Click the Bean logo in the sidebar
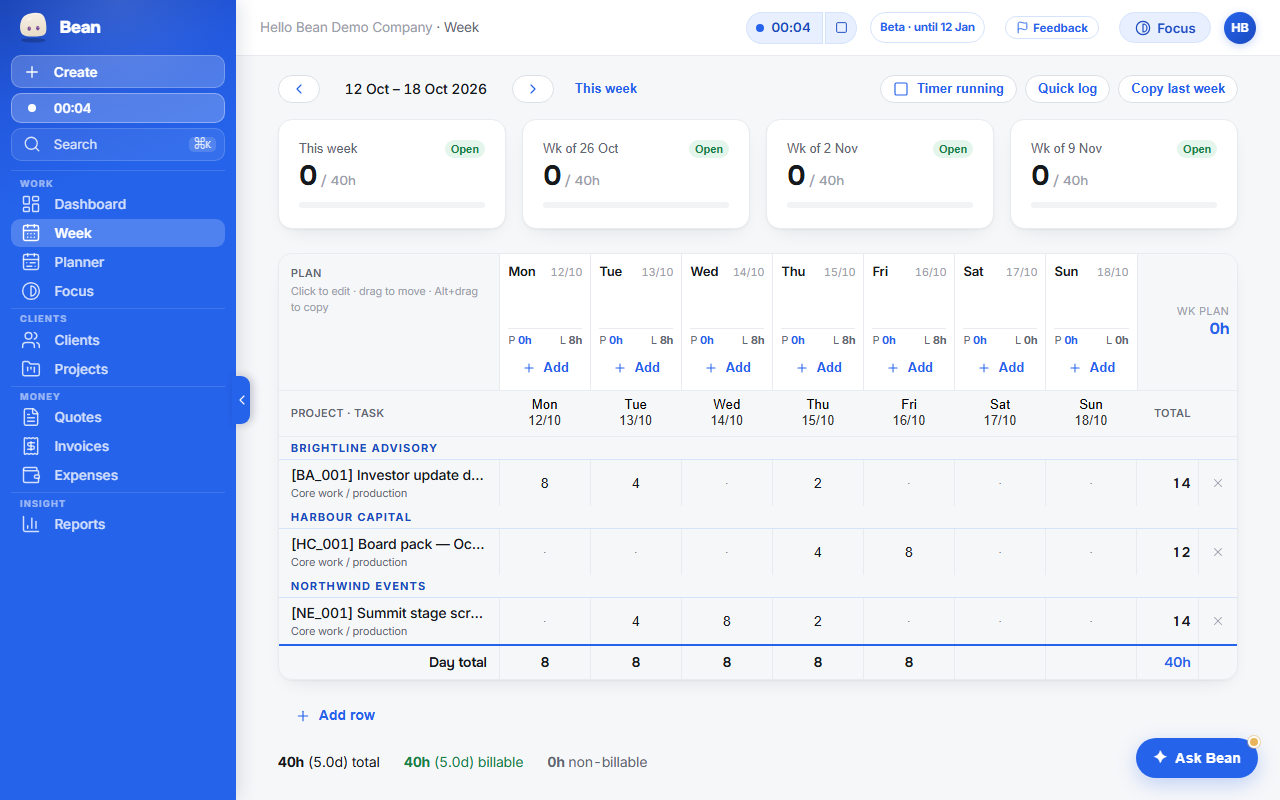This screenshot has height=800, width=1280. [x=34, y=27]
